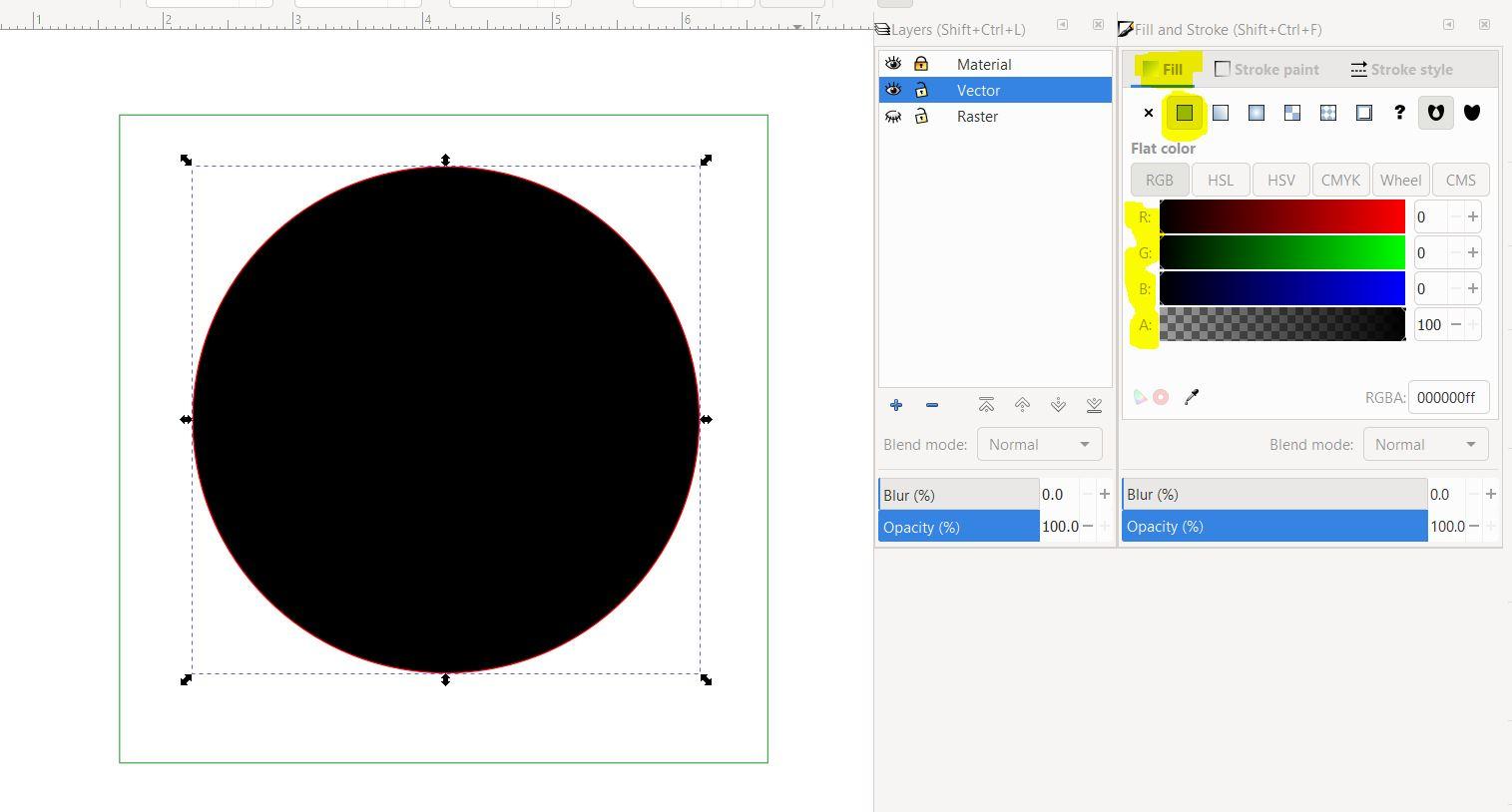The height and width of the screenshot is (812, 1512).
Task: Select CMYK color mode
Action: tap(1340, 181)
